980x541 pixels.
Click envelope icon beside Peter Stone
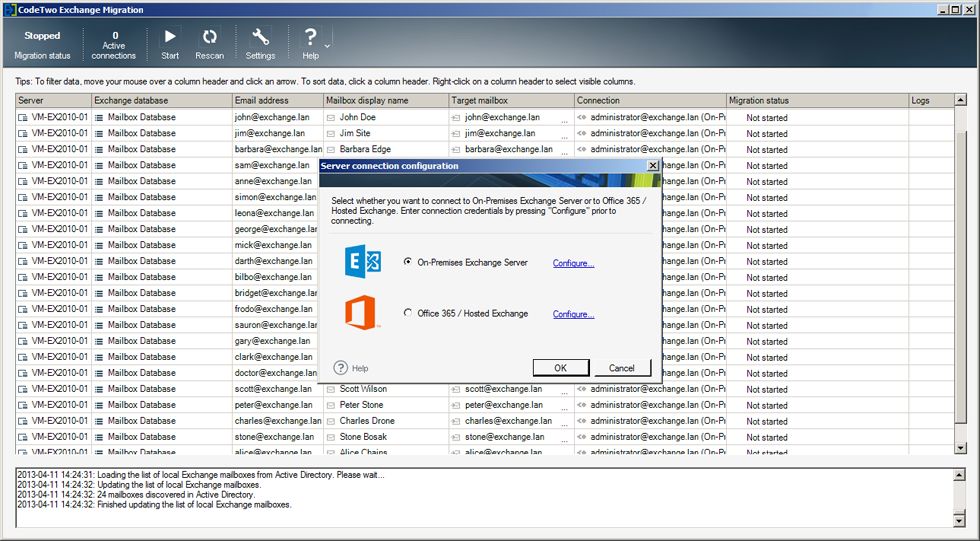click(331, 405)
